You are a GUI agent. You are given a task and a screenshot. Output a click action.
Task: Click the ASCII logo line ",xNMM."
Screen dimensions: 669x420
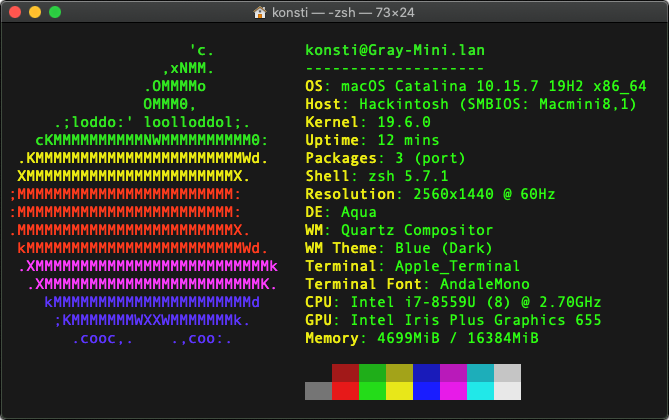[188, 68]
